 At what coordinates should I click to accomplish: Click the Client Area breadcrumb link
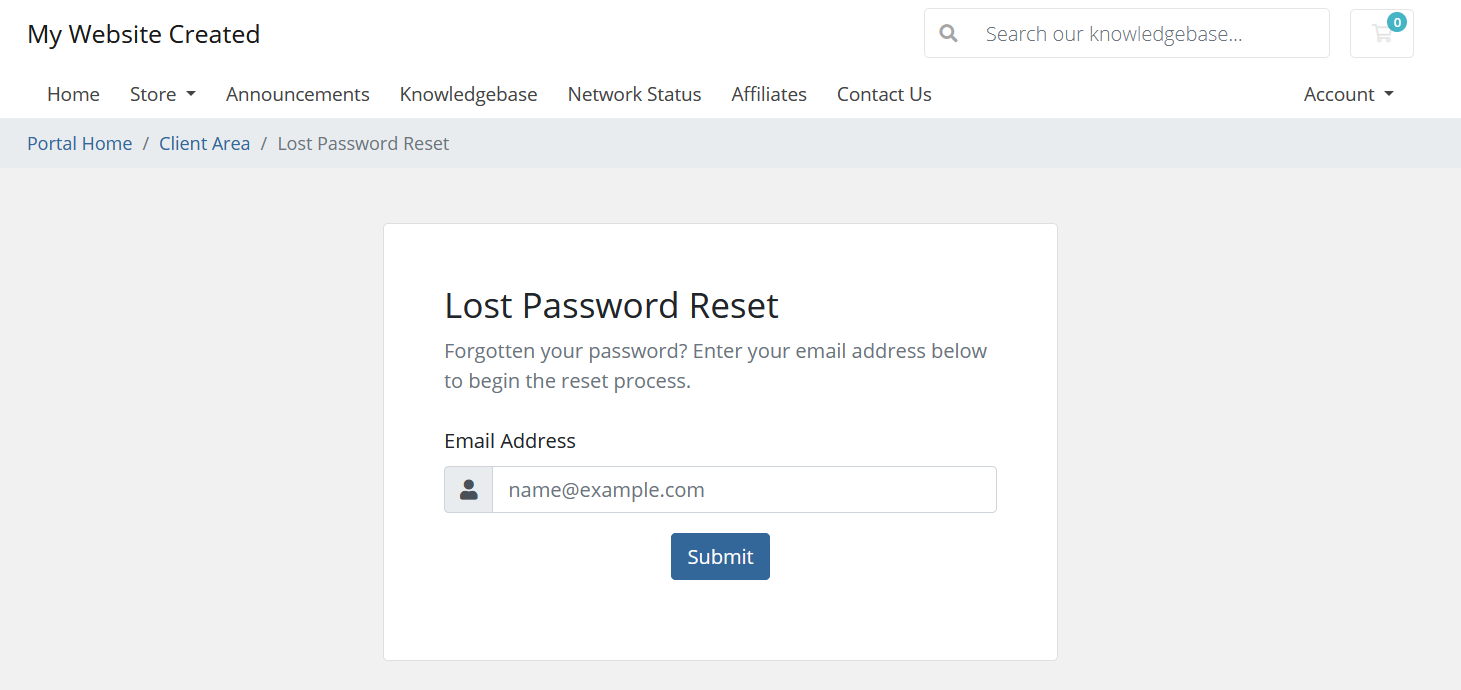point(204,143)
